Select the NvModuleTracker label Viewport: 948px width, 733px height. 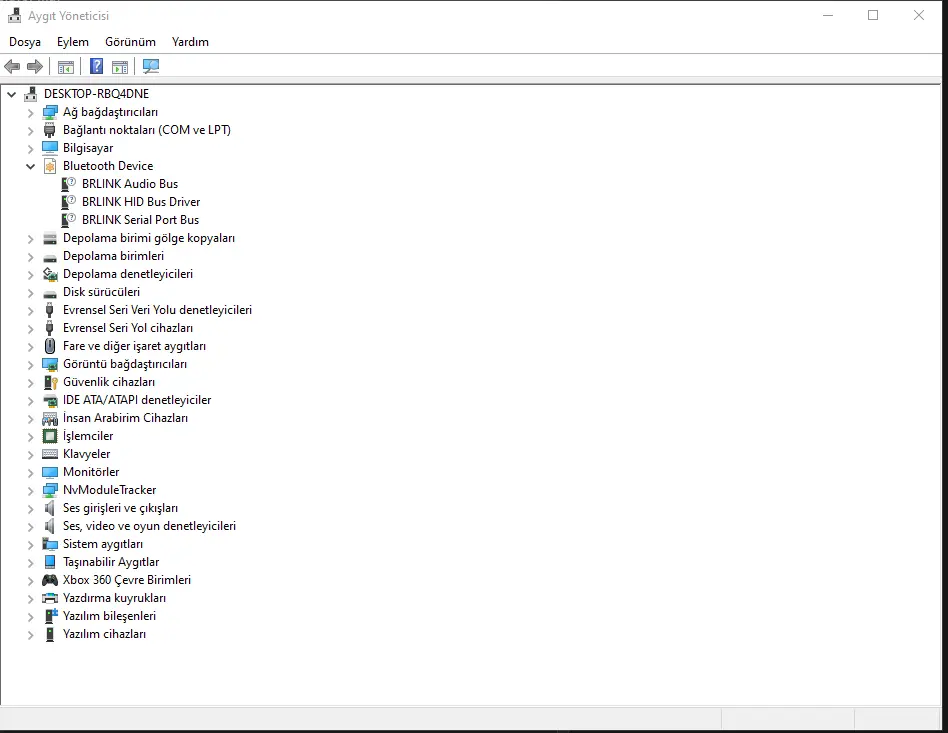click(x=109, y=490)
